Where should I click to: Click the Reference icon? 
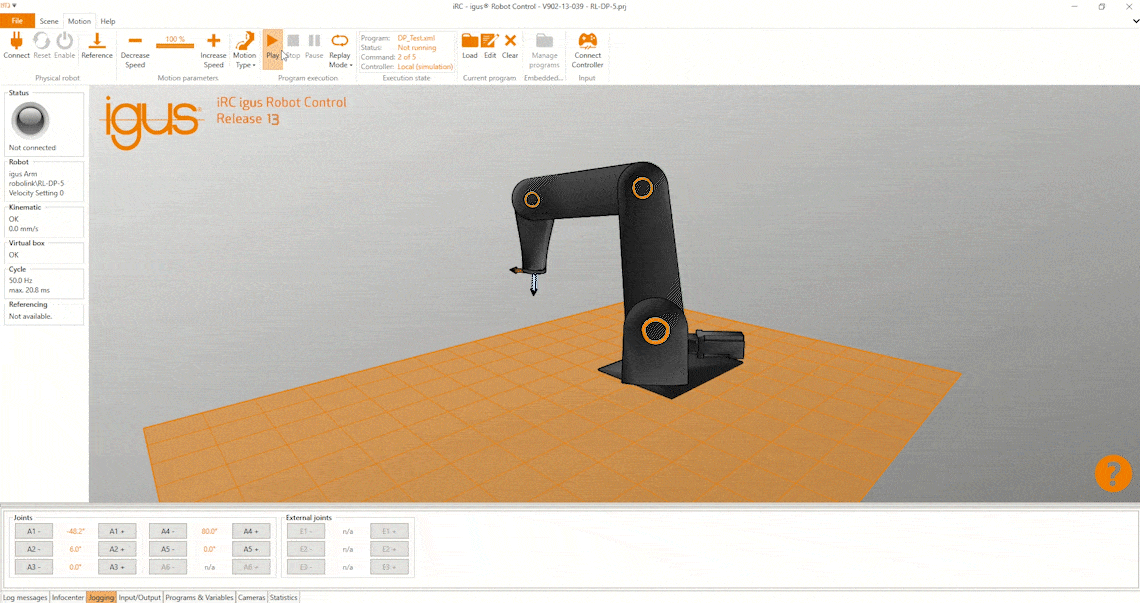point(97,45)
